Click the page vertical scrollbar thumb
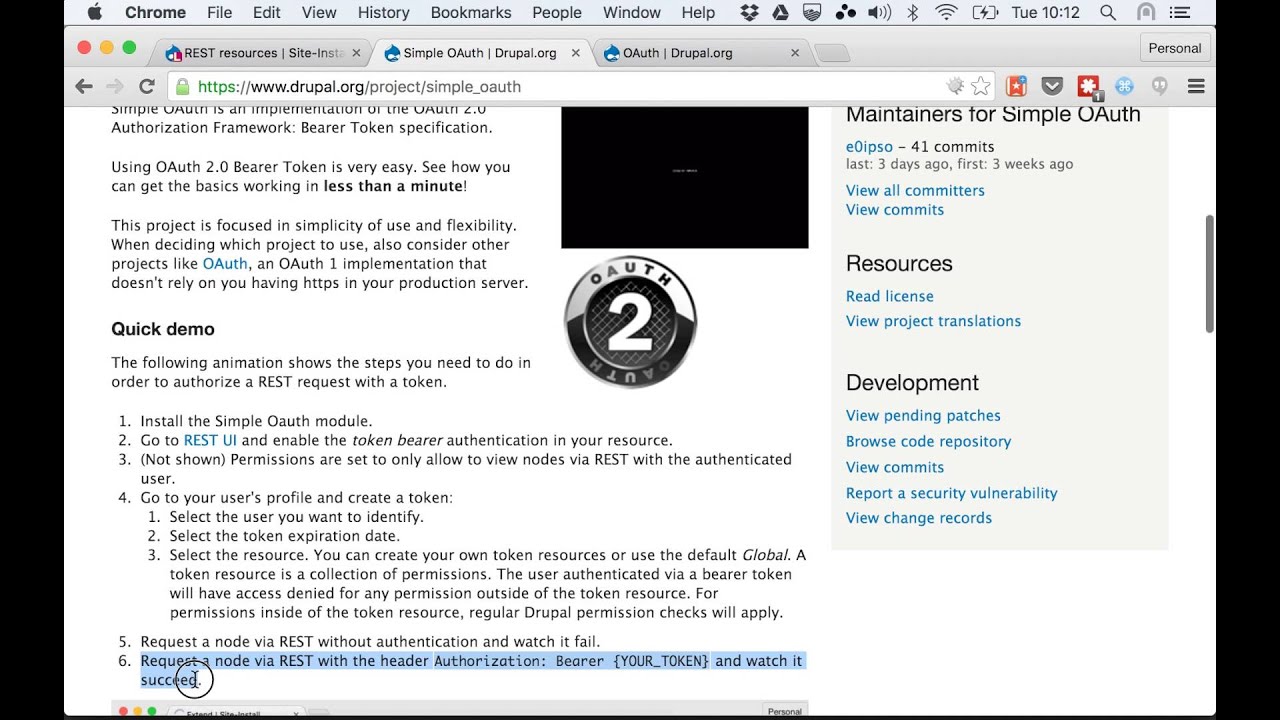1280x720 pixels. pyautogui.click(x=1209, y=274)
